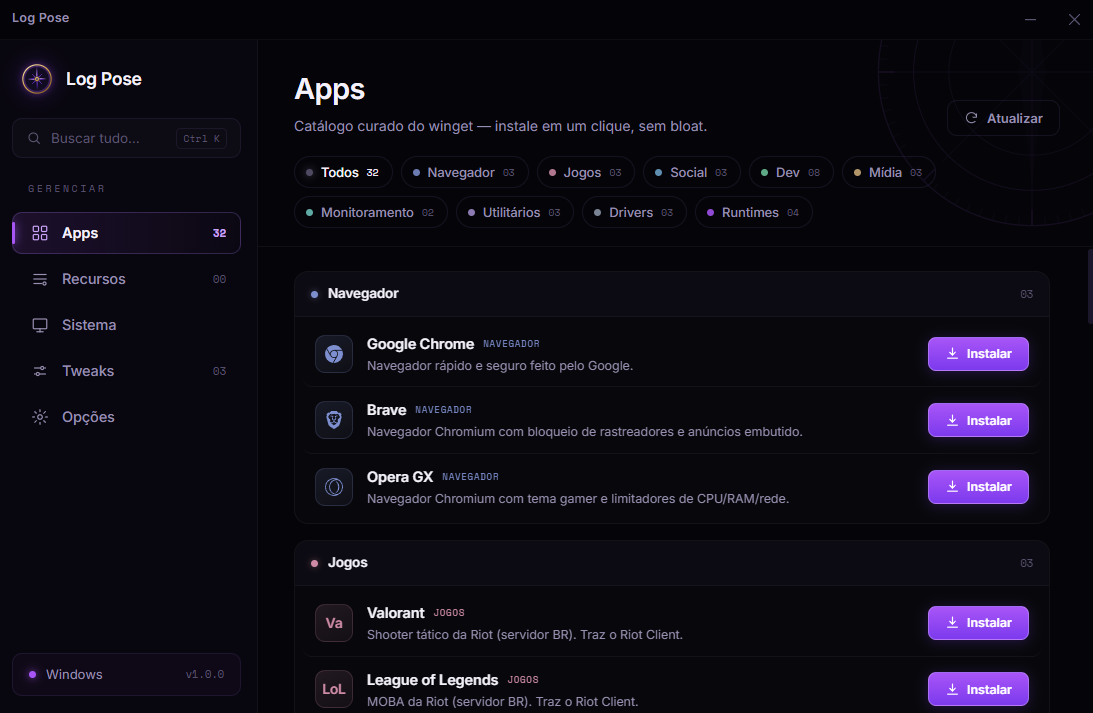
Task: Click the vertical scrollbar of app list
Action: (1090, 286)
